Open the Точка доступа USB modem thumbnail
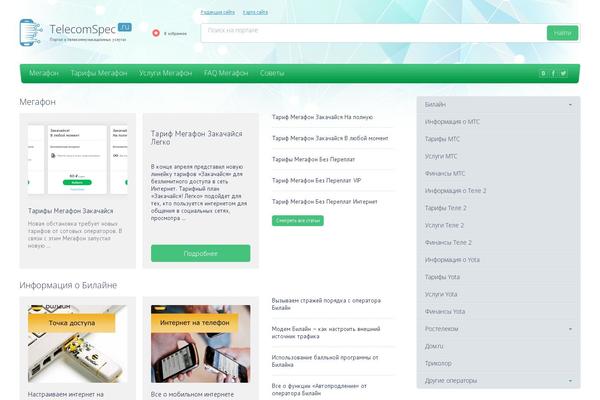Viewport: 600px width, 400px height. point(78,344)
